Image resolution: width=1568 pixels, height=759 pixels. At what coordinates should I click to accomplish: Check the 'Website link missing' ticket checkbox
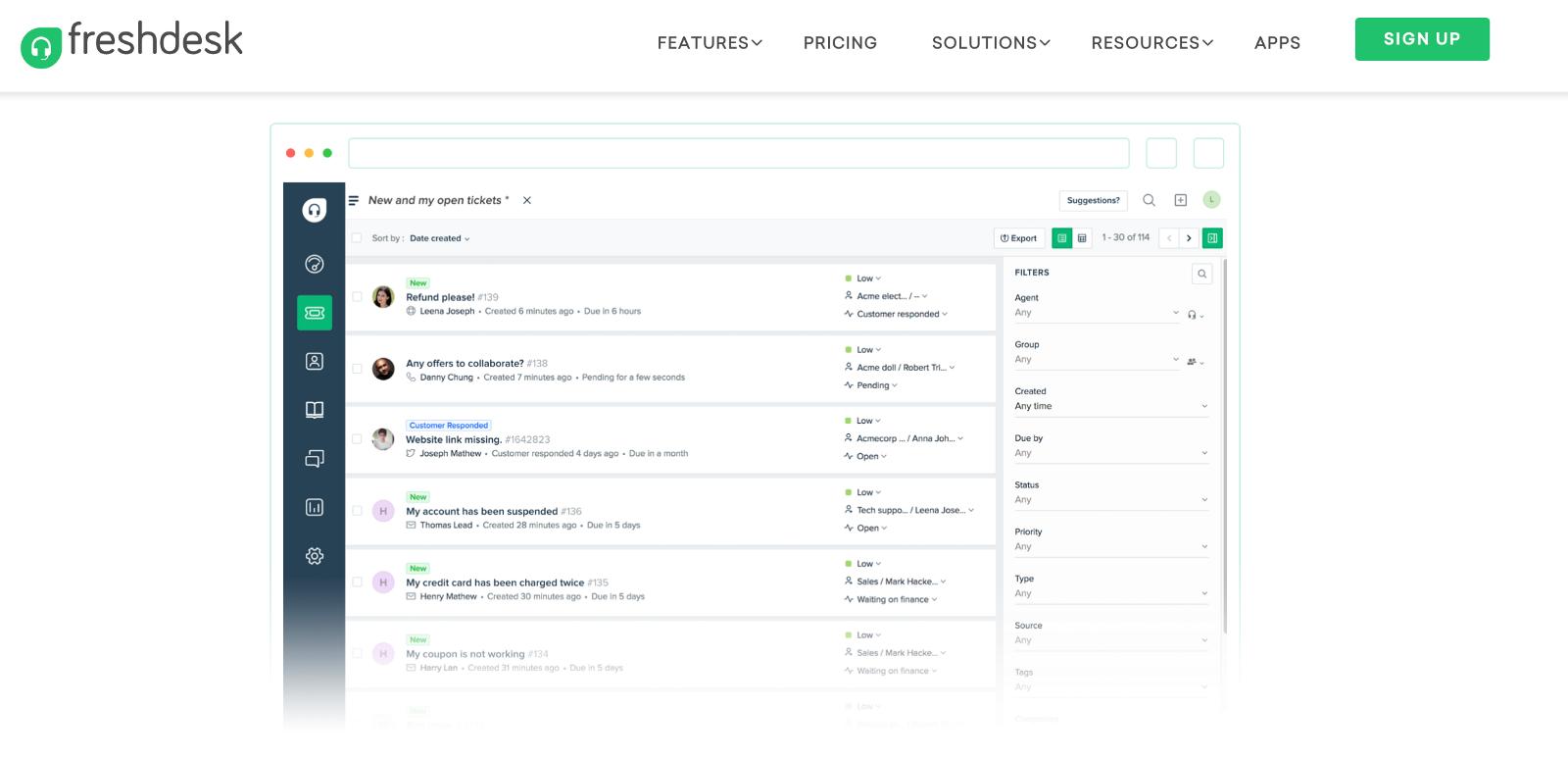click(x=357, y=439)
